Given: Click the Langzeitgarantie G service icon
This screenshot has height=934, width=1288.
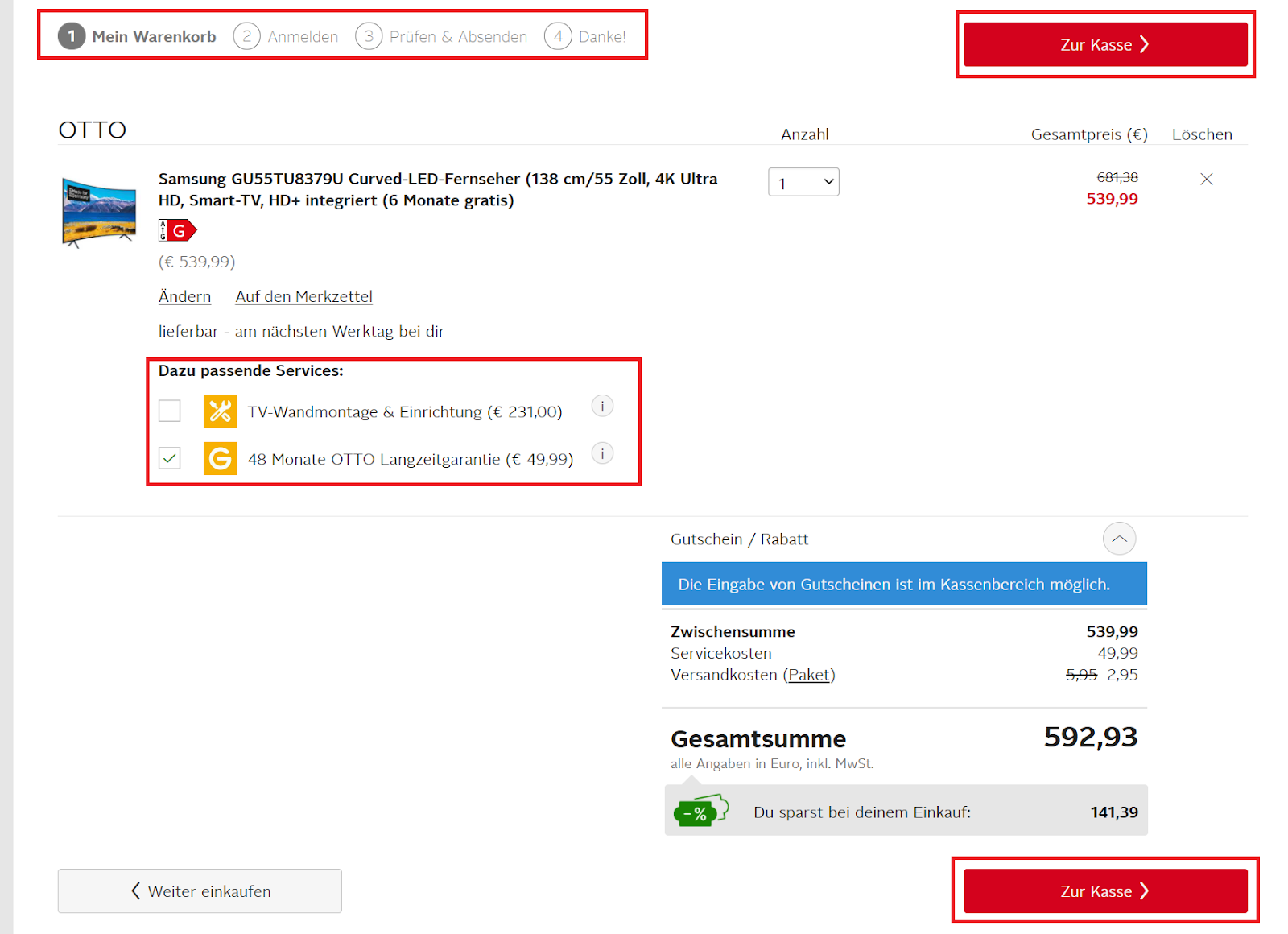Looking at the screenshot, I should [220, 458].
